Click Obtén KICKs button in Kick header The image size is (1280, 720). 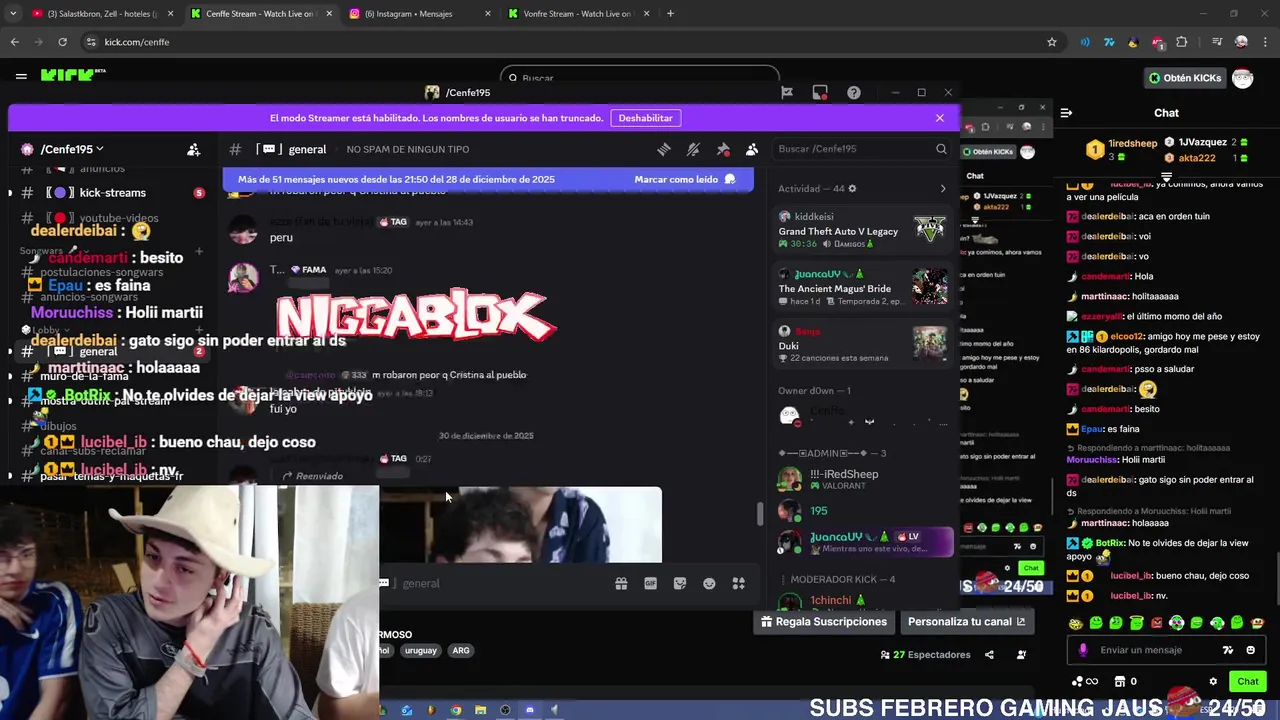click(1185, 78)
